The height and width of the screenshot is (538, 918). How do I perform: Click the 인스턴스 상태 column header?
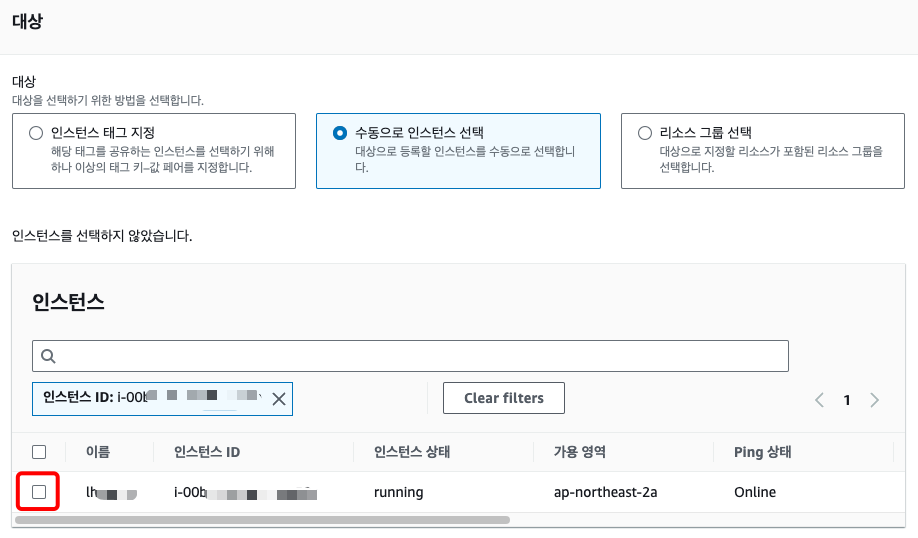411,452
